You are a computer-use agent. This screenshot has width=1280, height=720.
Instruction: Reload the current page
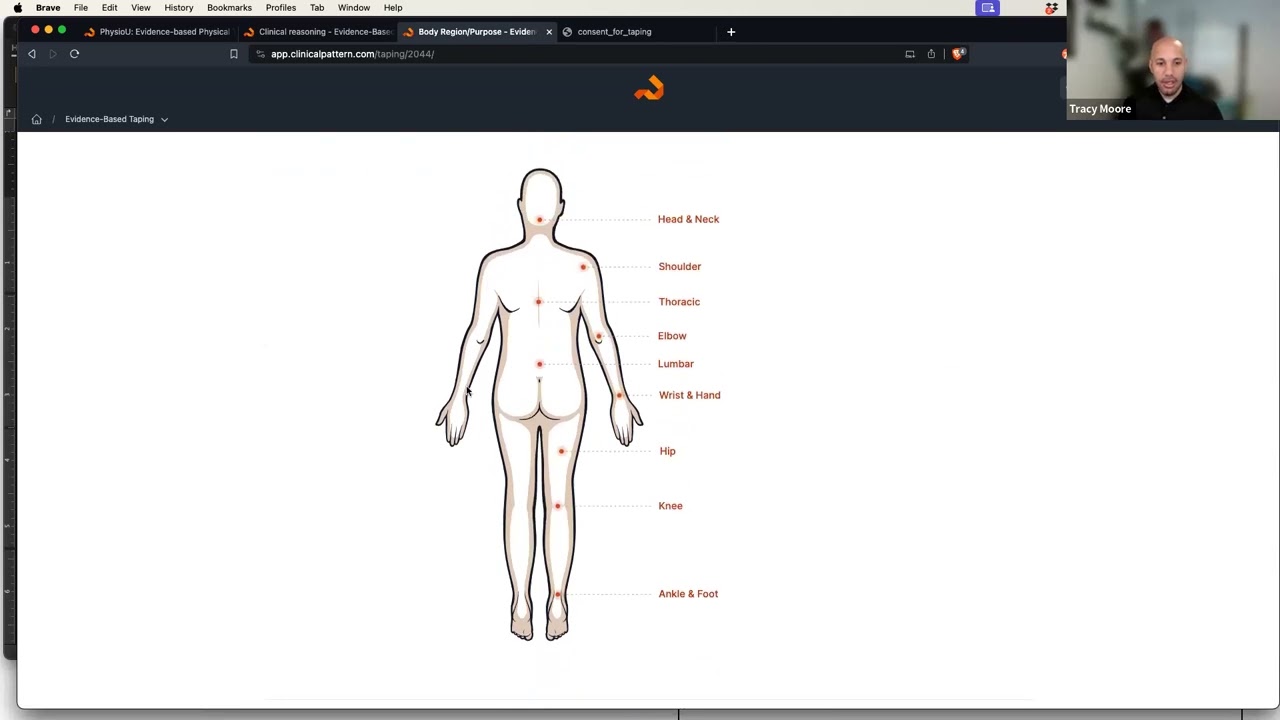(x=74, y=54)
